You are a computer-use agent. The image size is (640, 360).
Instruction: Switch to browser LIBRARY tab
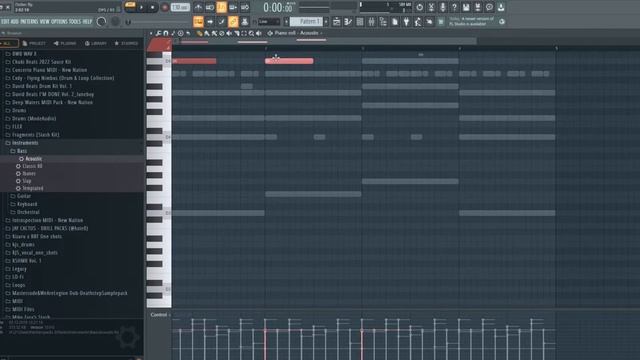pyautogui.click(x=96, y=43)
